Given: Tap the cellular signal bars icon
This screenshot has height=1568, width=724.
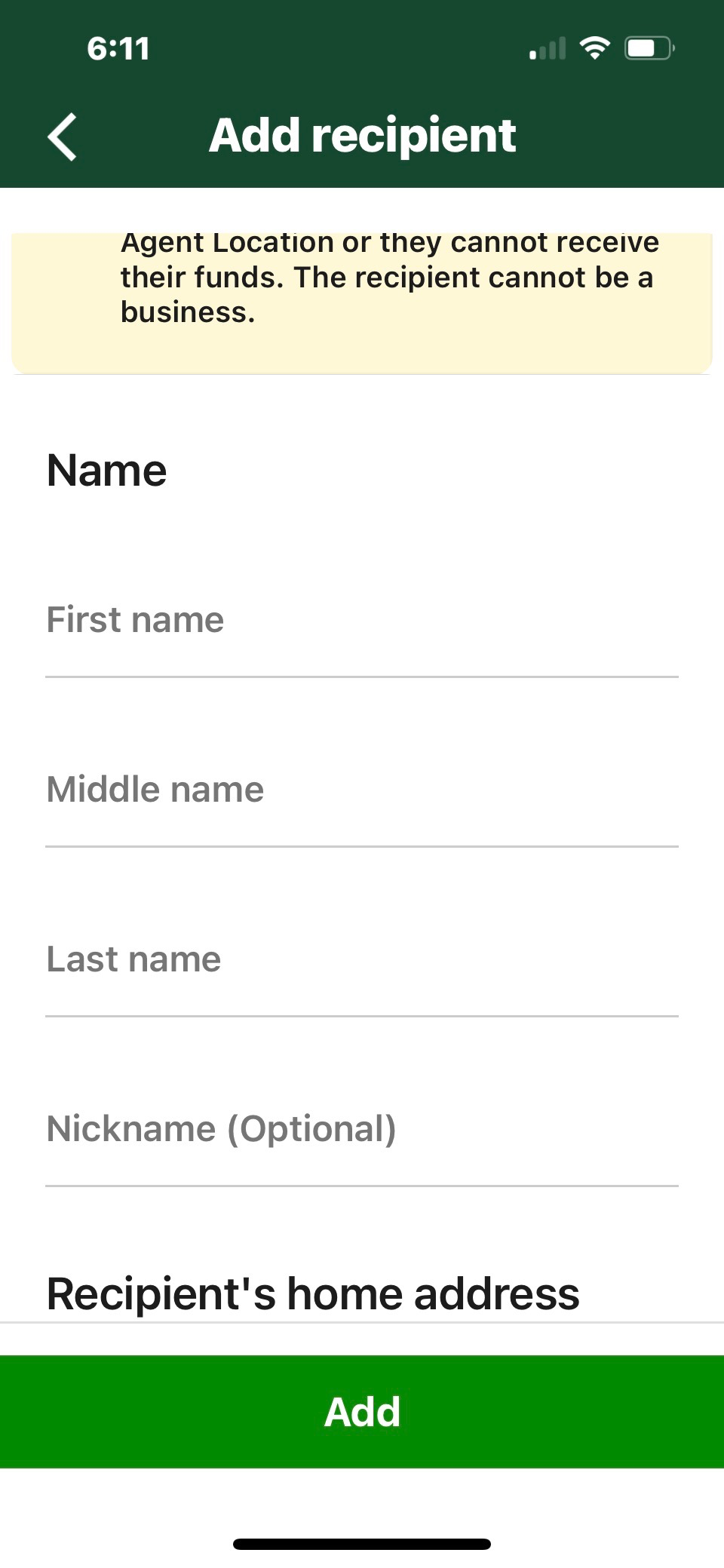Looking at the screenshot, I should (x=548, y=50).
